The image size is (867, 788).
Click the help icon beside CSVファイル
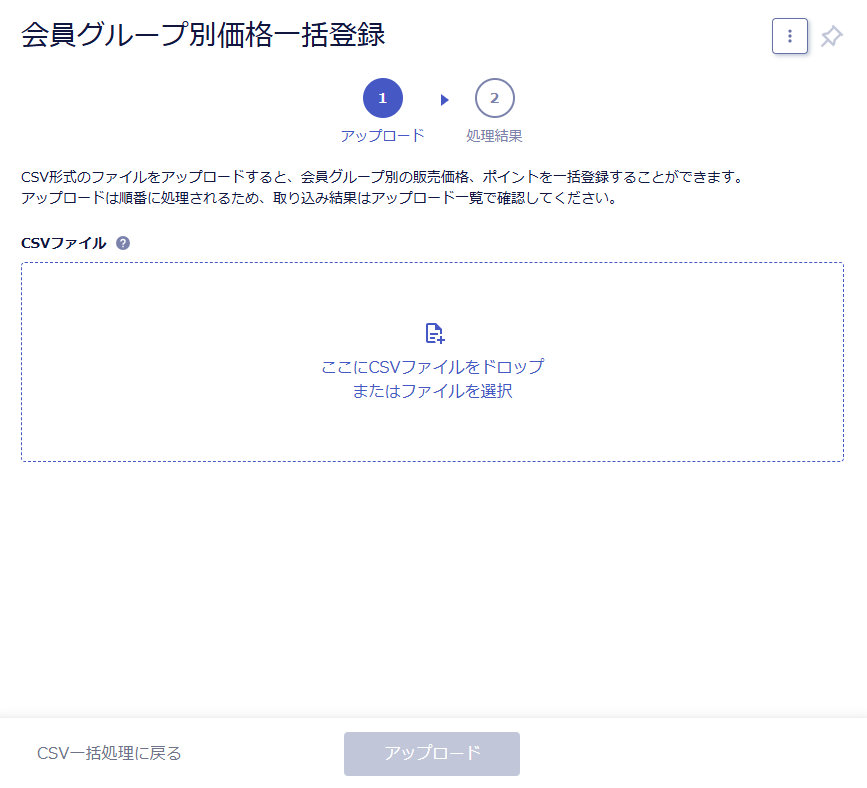tap(123, 243)
